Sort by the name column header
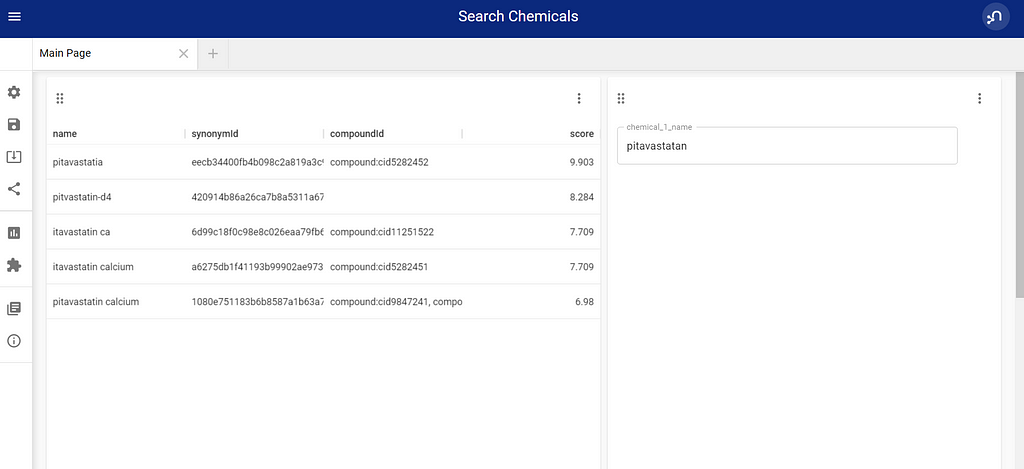1024x469 pixels. click(x=65, y=134)
